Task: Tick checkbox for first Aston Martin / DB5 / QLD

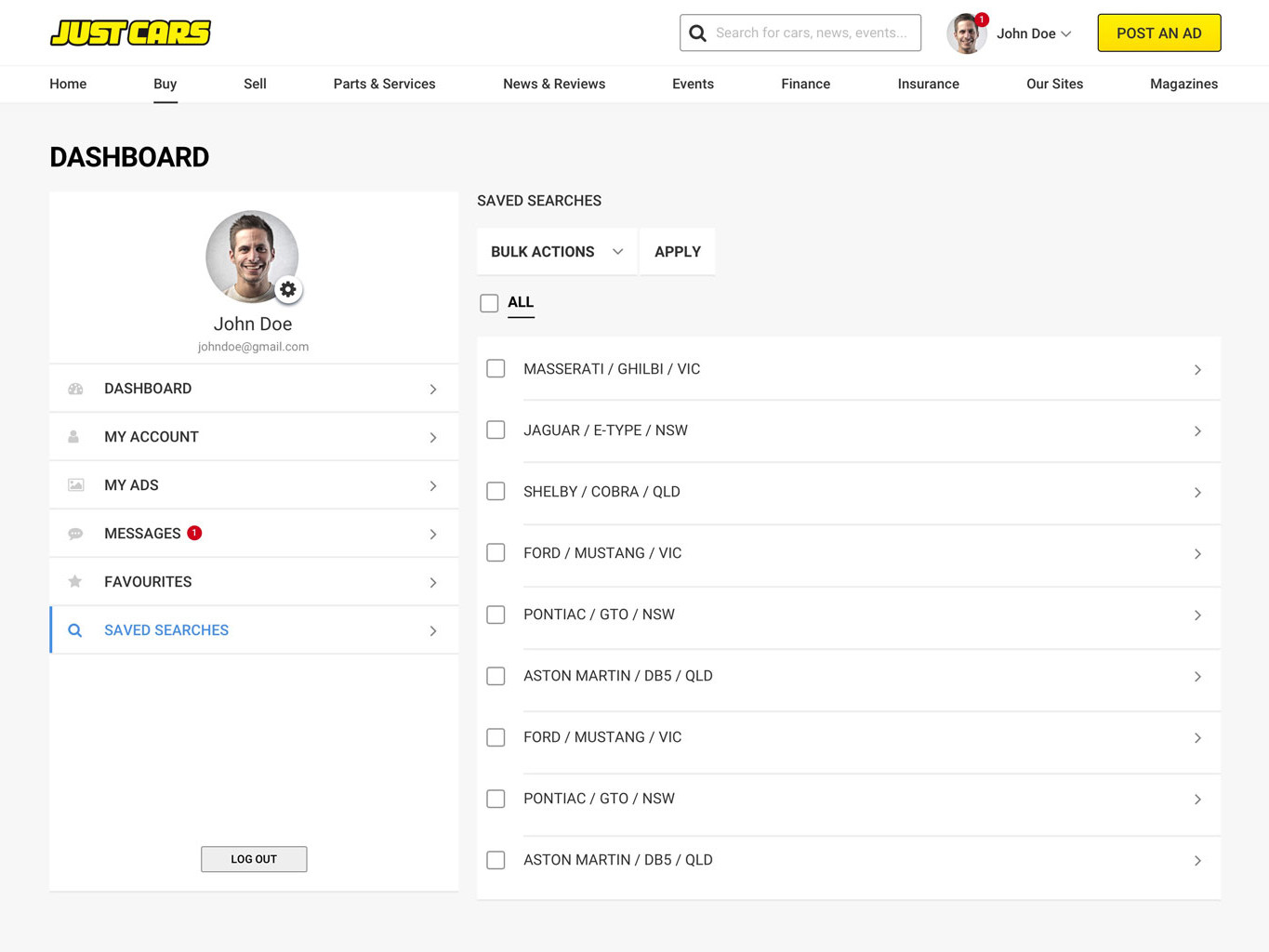Action: pyautogui.click(x=496, y=676)
